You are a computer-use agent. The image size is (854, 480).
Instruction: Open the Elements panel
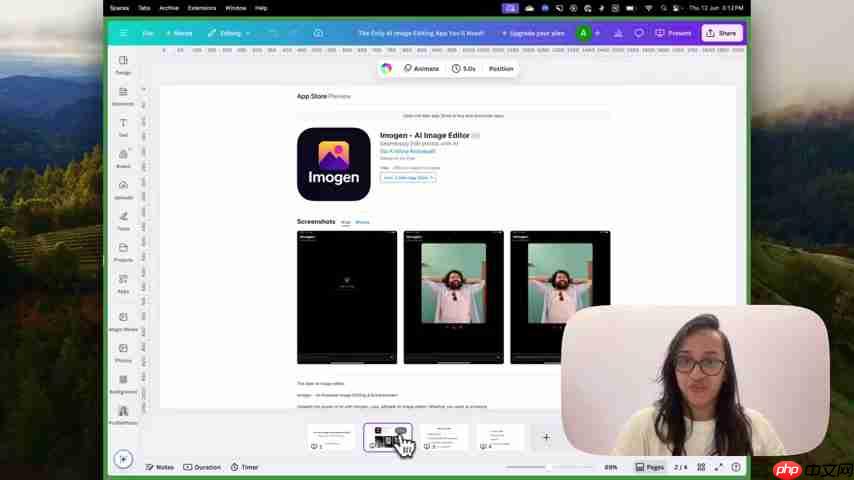(x=123, y=96)
